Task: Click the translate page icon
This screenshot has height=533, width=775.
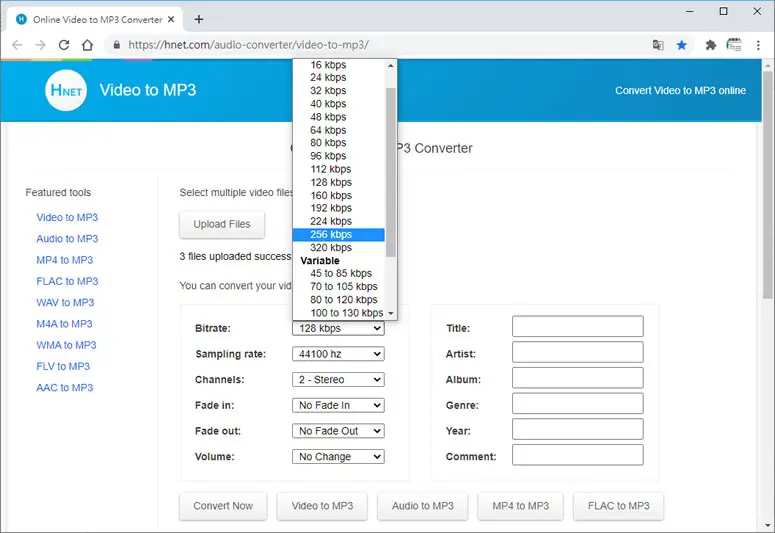Action: pyautogui.click(x=658, y=45)
